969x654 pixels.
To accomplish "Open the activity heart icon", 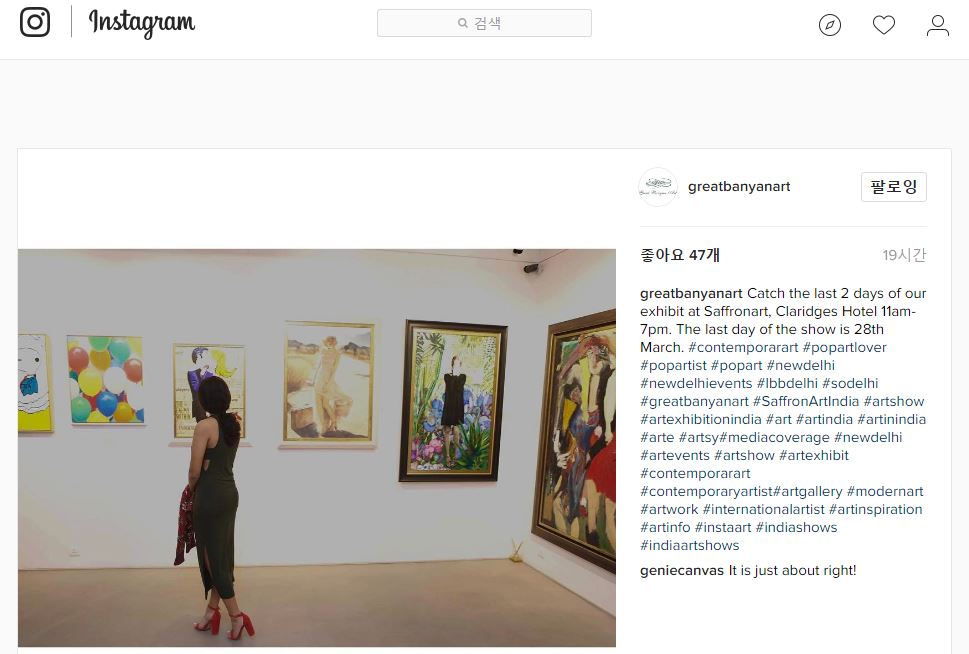I will [884, 25].
